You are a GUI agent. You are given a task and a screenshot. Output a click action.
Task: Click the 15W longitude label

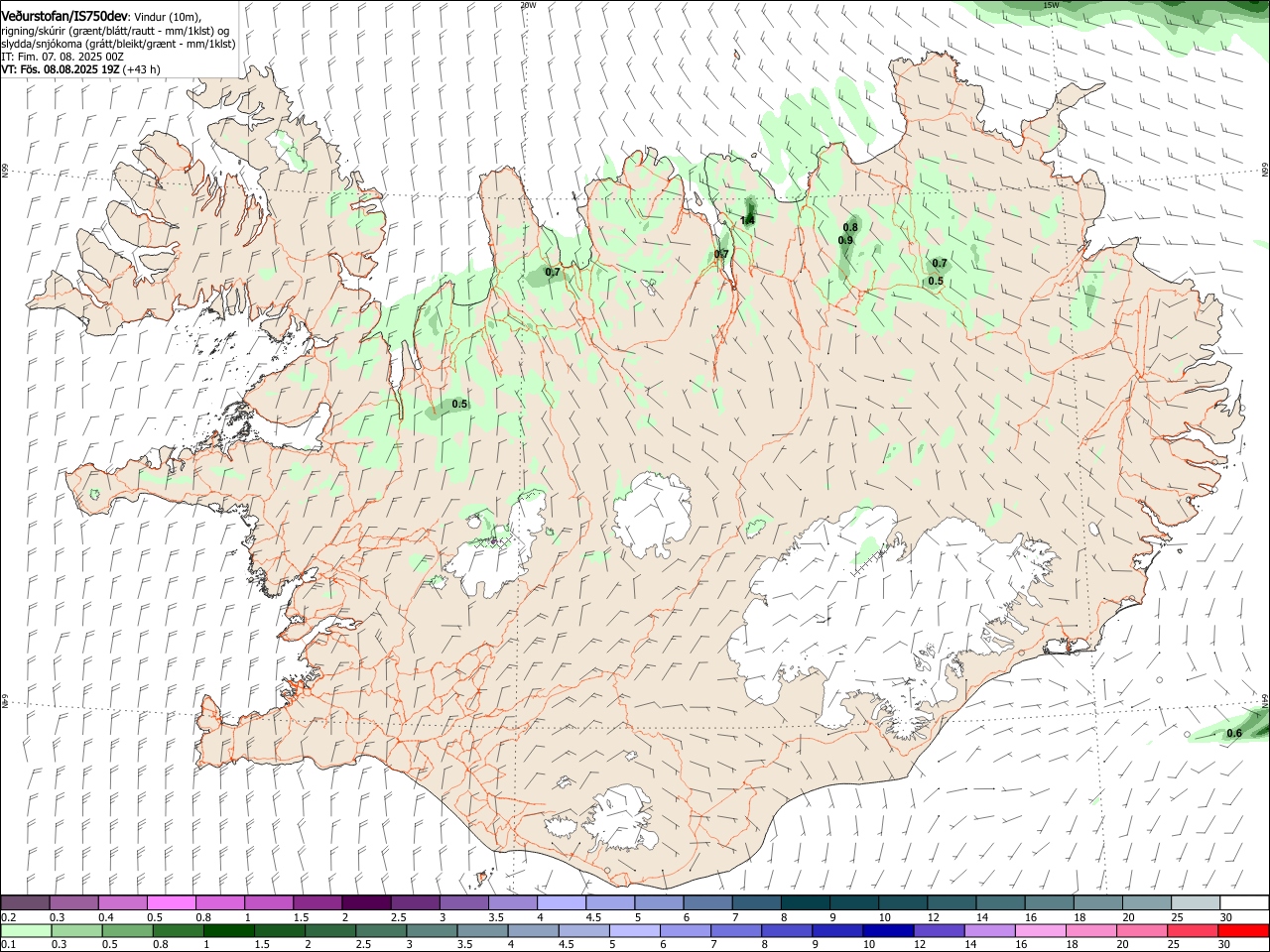1051,5
